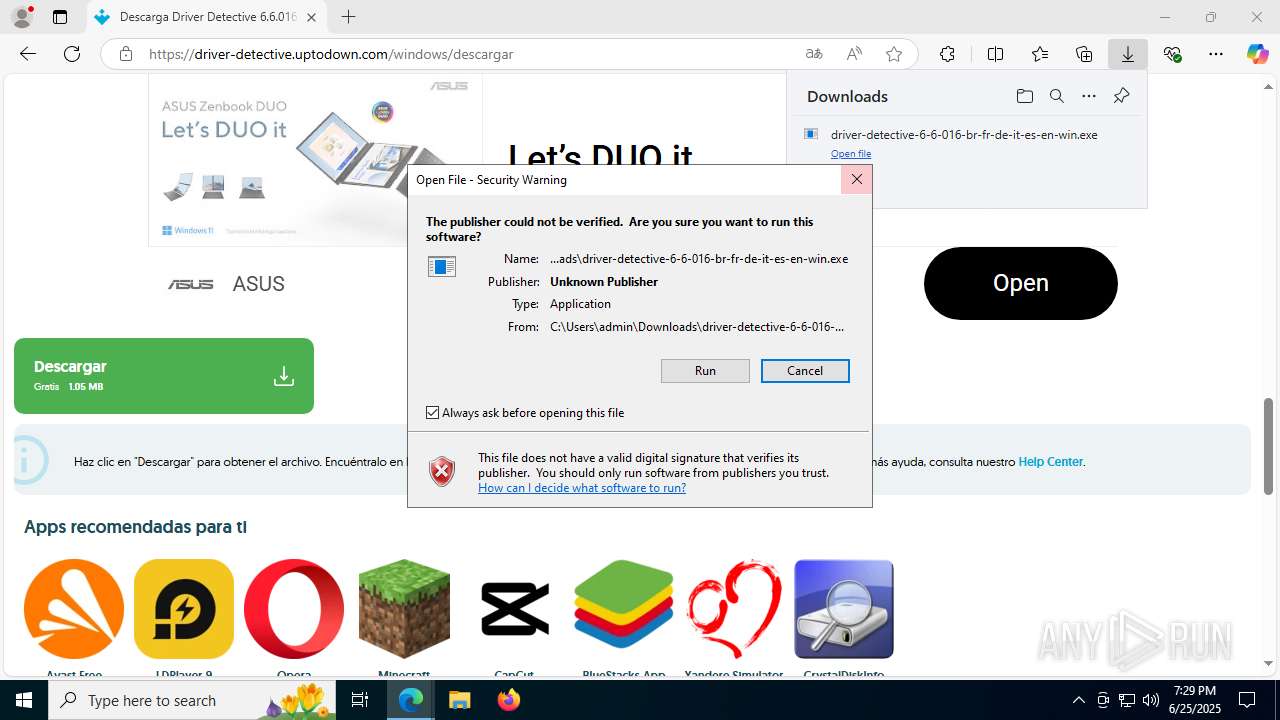Screen dimensions: 1280x720
Task: Open the Avast Free app icon
Action: [x=74, y=609]
